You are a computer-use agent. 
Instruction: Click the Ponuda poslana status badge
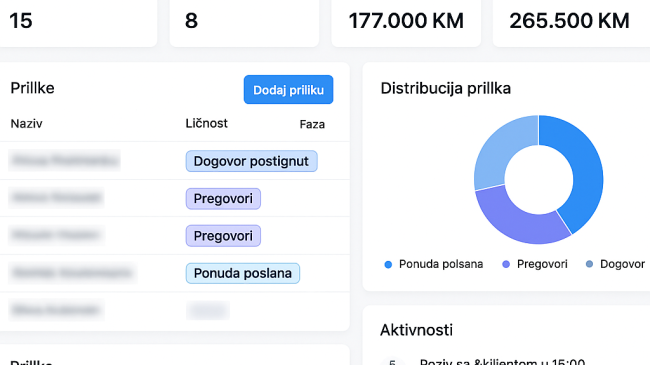(243, 273)
